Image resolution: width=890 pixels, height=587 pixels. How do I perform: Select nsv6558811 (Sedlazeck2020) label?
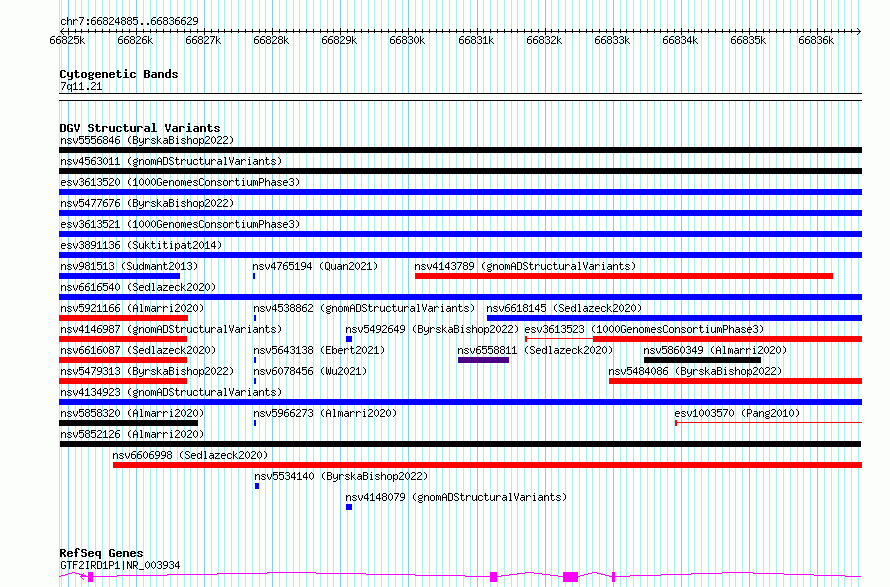[535, 350]
